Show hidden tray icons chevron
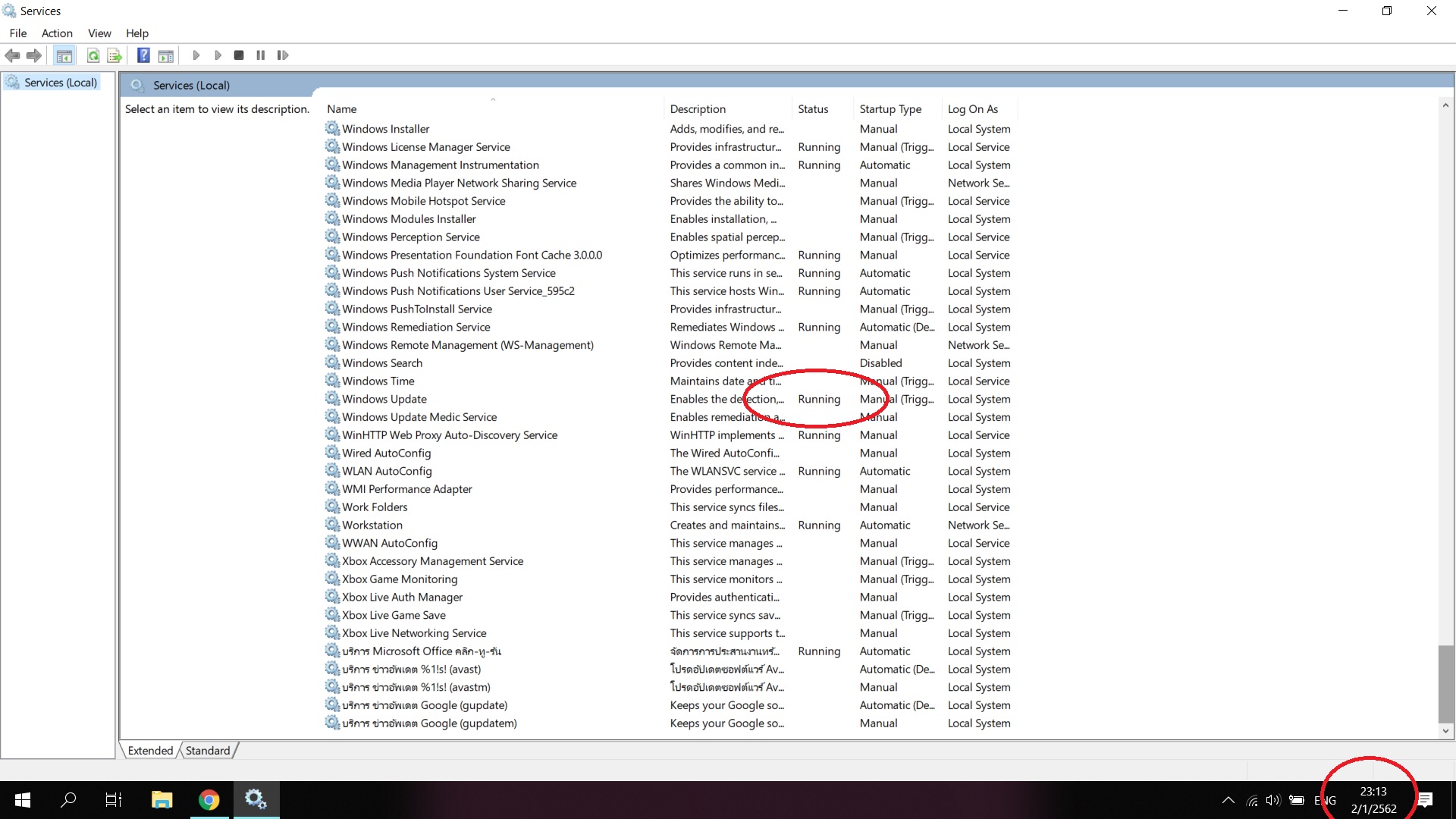This screenshot has width=1456, height=819. tap(1228, 800)
